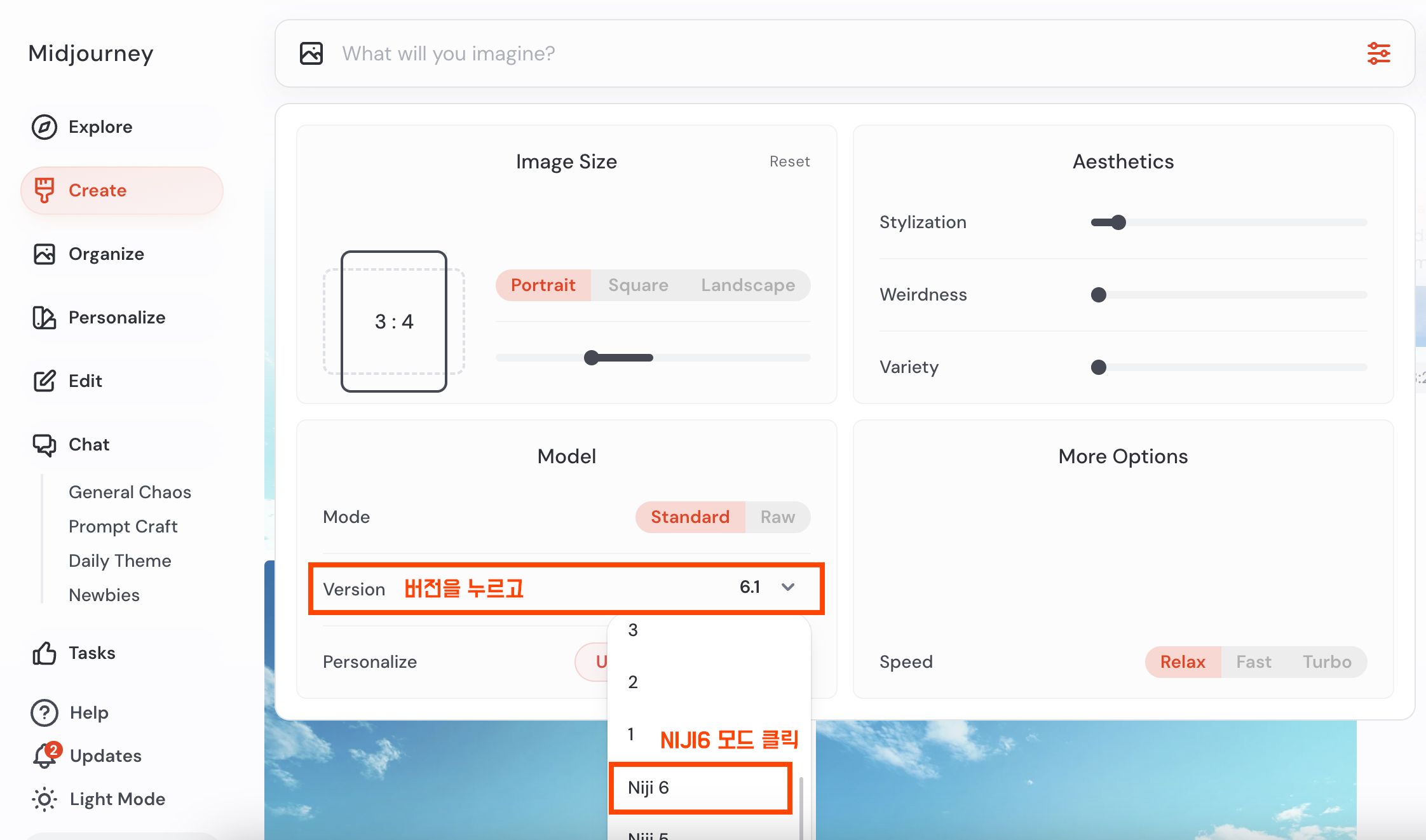Switch mode to Raw

pos(777,517)
